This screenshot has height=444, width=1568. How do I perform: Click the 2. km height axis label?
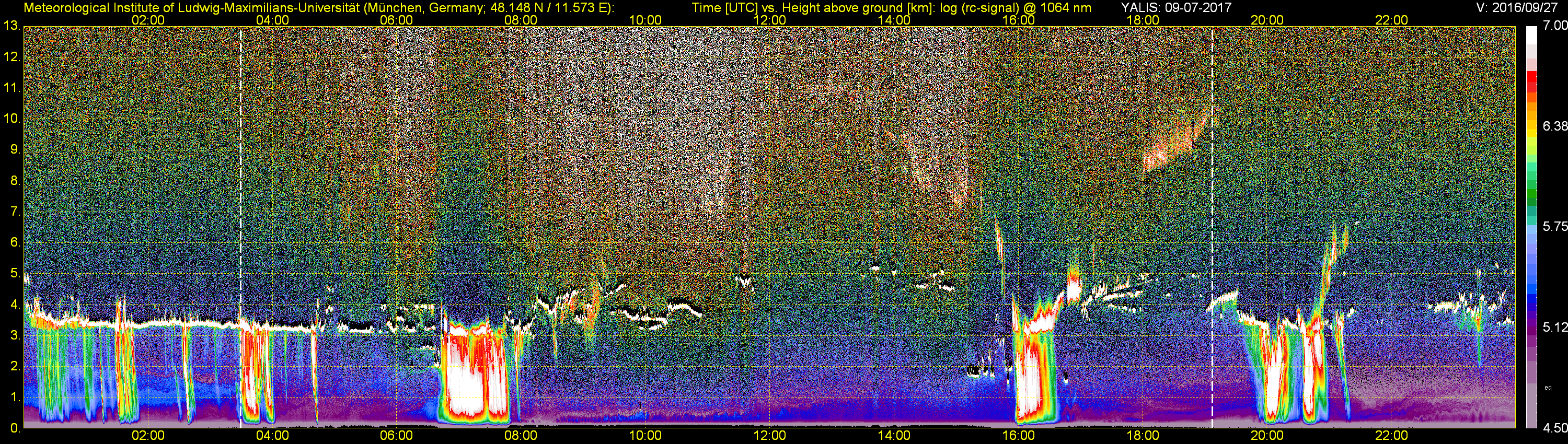point(16,366)
